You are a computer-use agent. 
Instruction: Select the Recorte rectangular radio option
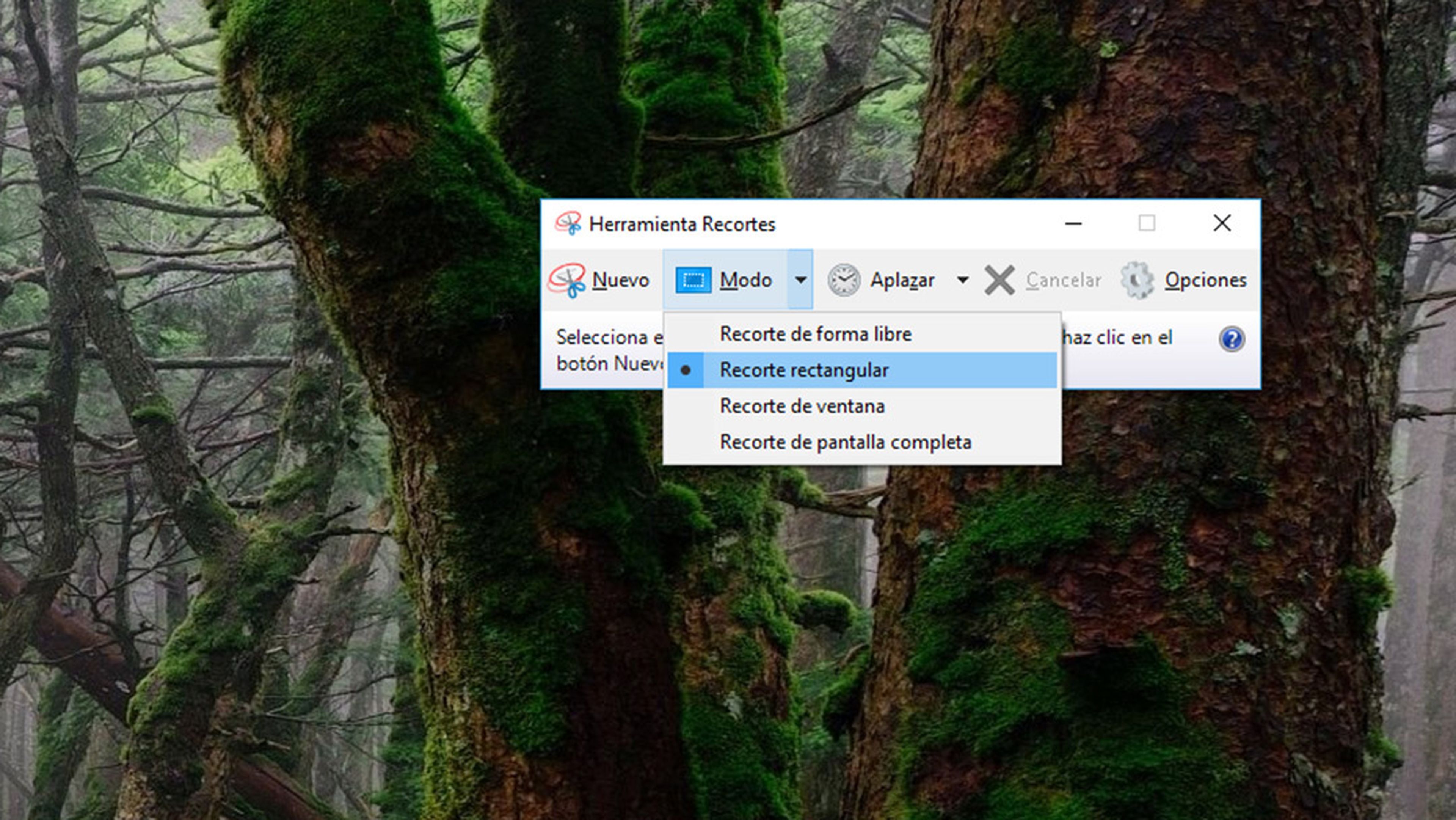click(x=804, y=371)
